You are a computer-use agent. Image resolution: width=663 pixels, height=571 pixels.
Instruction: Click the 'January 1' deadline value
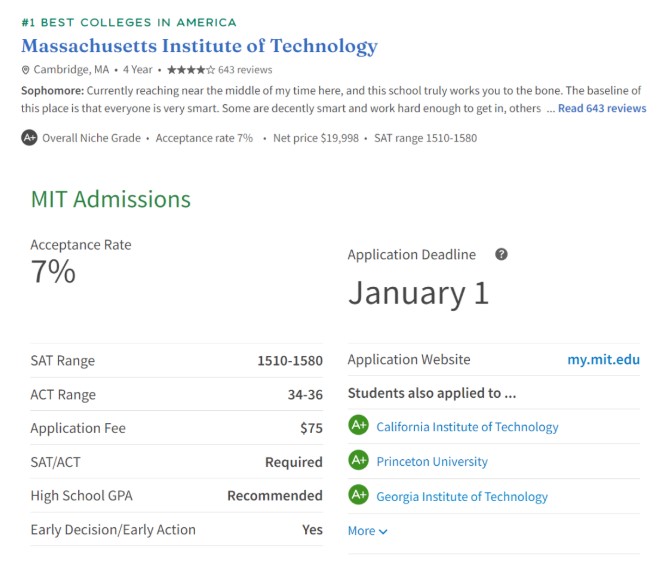pos(418,293)
